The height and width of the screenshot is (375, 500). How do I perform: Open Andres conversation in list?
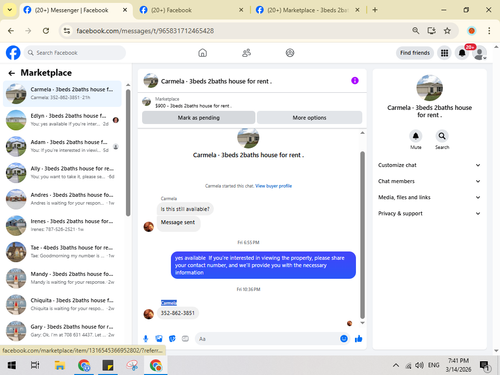click(x=62, y=199)
